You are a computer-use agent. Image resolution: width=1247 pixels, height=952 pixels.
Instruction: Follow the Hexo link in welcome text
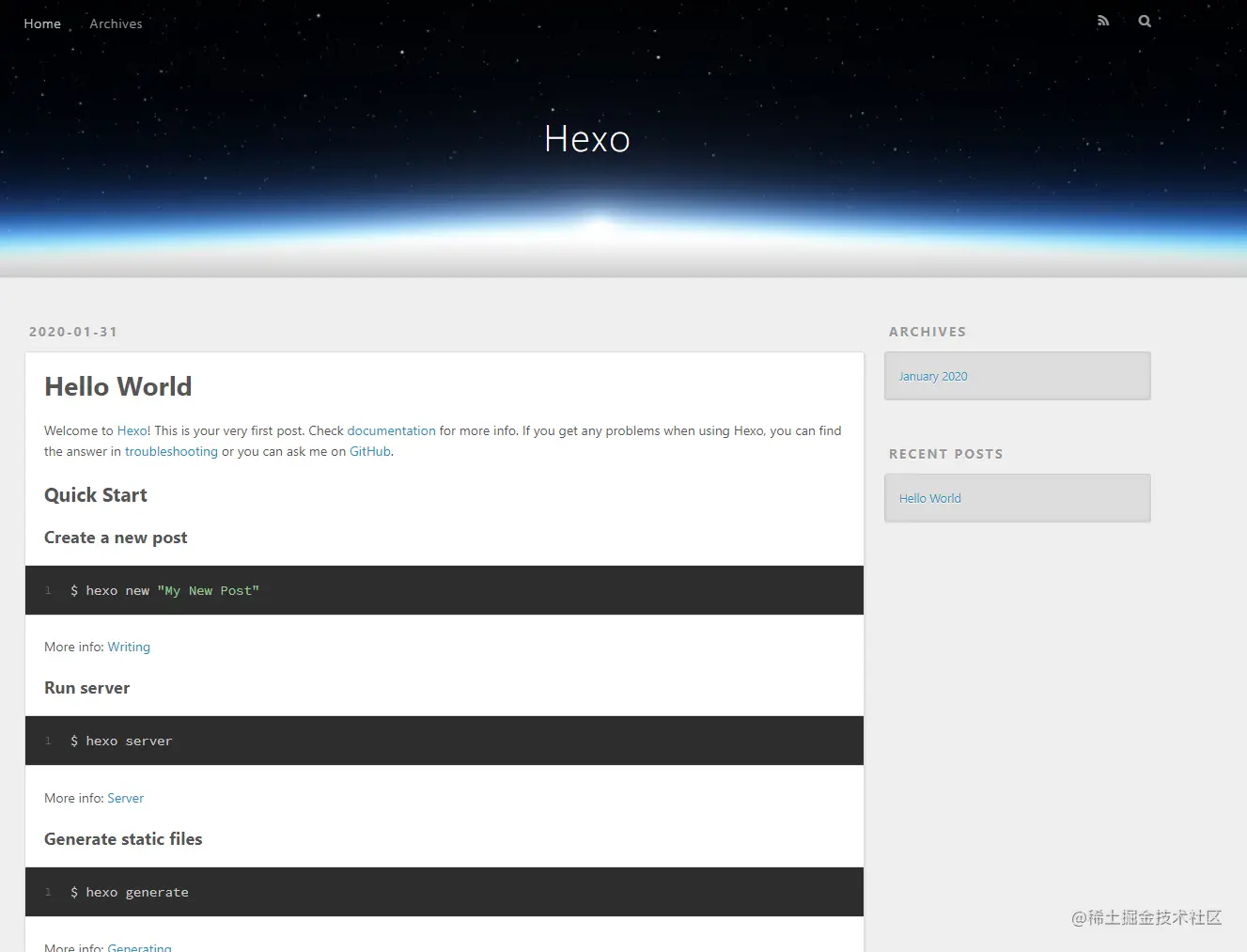[x=132, y=430]
